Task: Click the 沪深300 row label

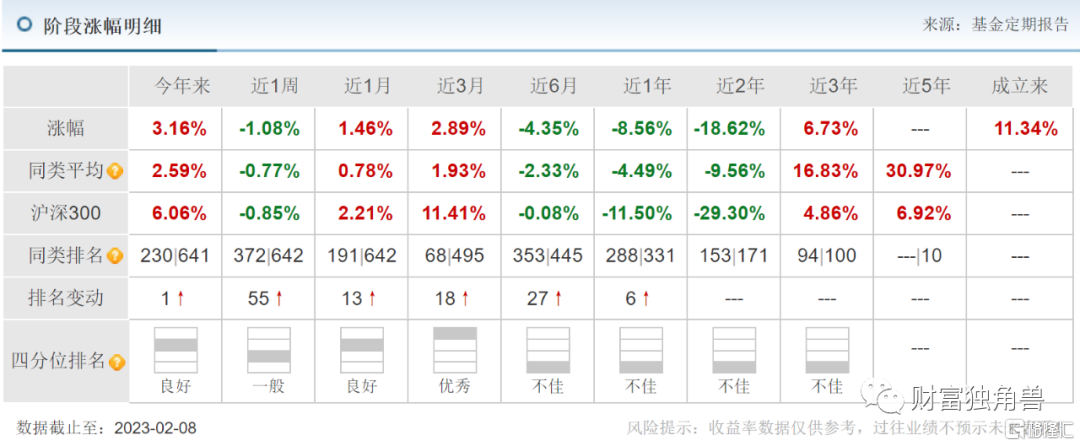Action: [65, 213]
